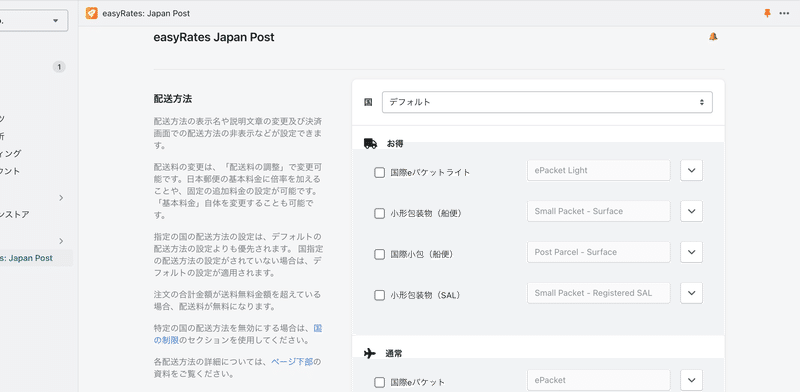
Task: Click the お得 section label
Action: click(395, 144)
